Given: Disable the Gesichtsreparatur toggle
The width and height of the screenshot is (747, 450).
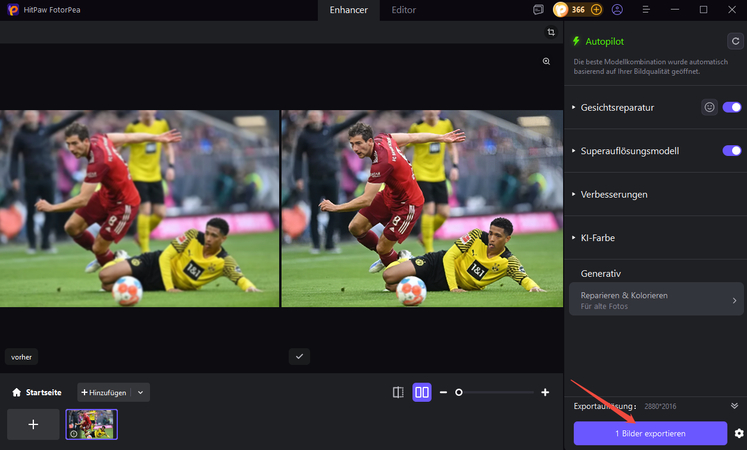Looking at the screenshot, I should [732, 107].
